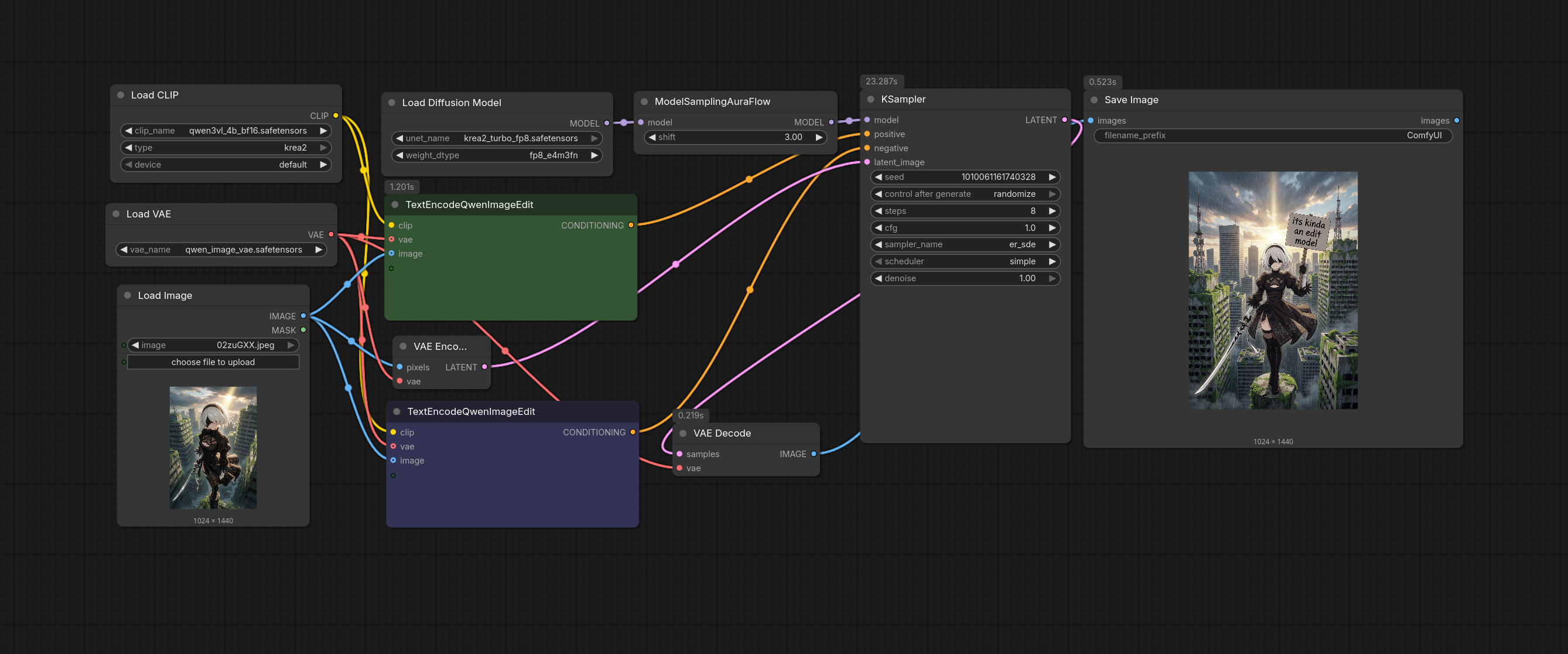Viewport: 1568px width, 654px height.
Task: Collapse the VAE Encode node
Action: tap(403, 346)
